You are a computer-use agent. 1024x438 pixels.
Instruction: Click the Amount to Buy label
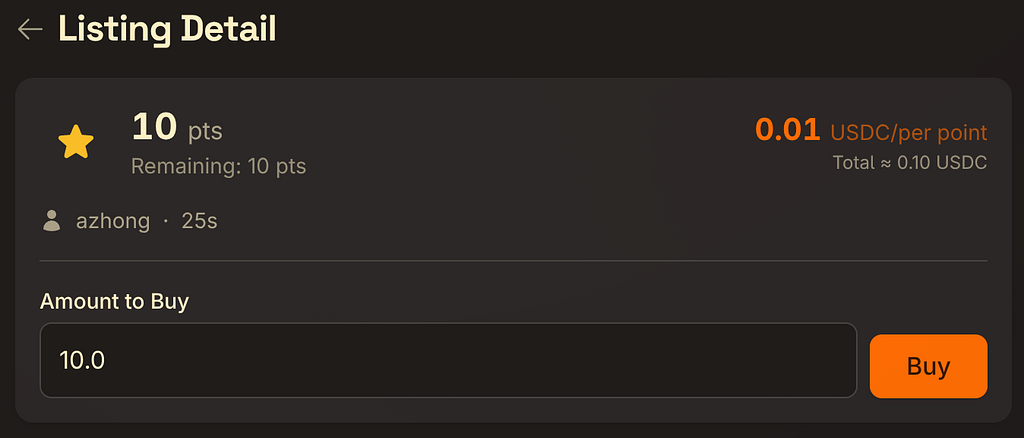point(114,301)
